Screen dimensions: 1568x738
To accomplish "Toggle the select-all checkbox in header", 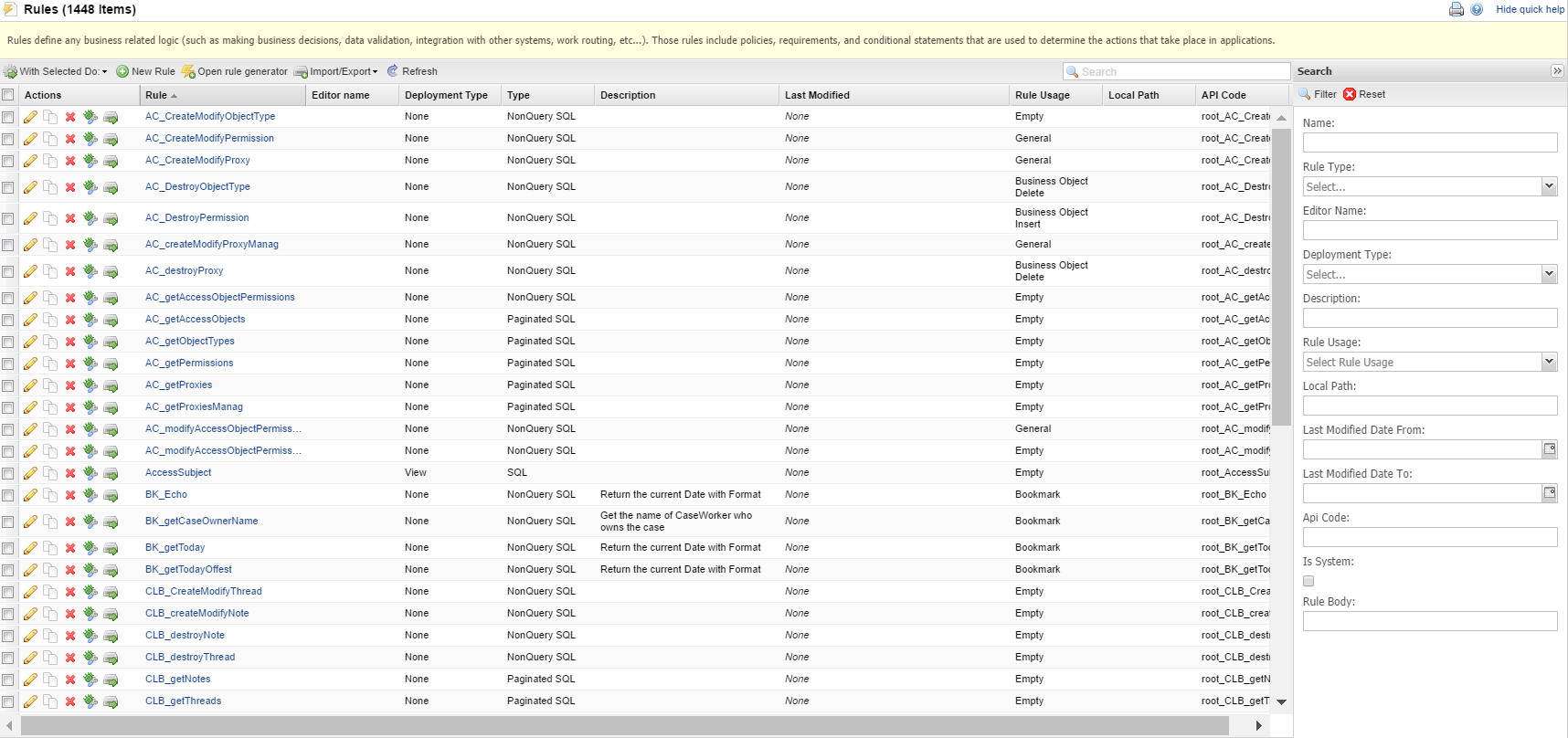I will (x=8, y=95).
